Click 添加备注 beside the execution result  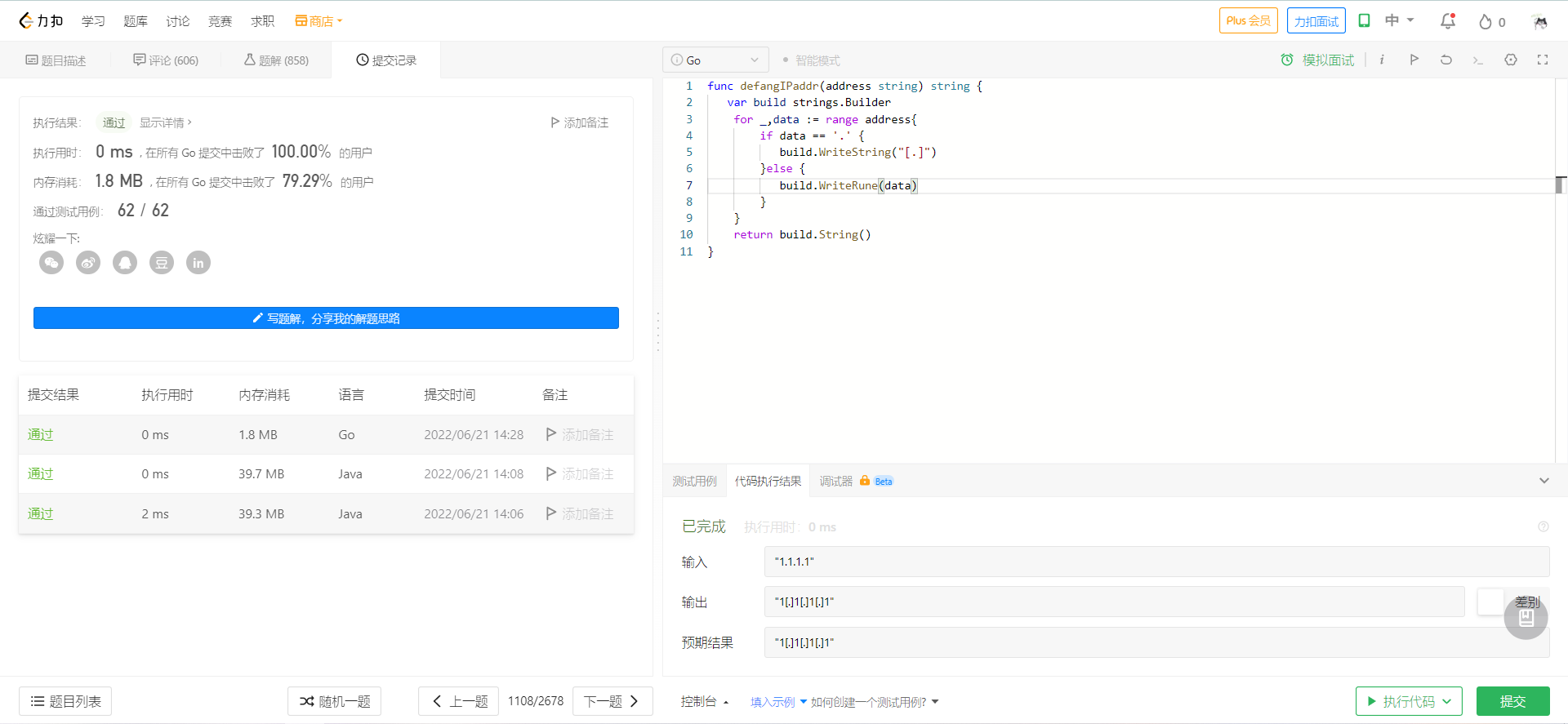click(x=580, y=122)
